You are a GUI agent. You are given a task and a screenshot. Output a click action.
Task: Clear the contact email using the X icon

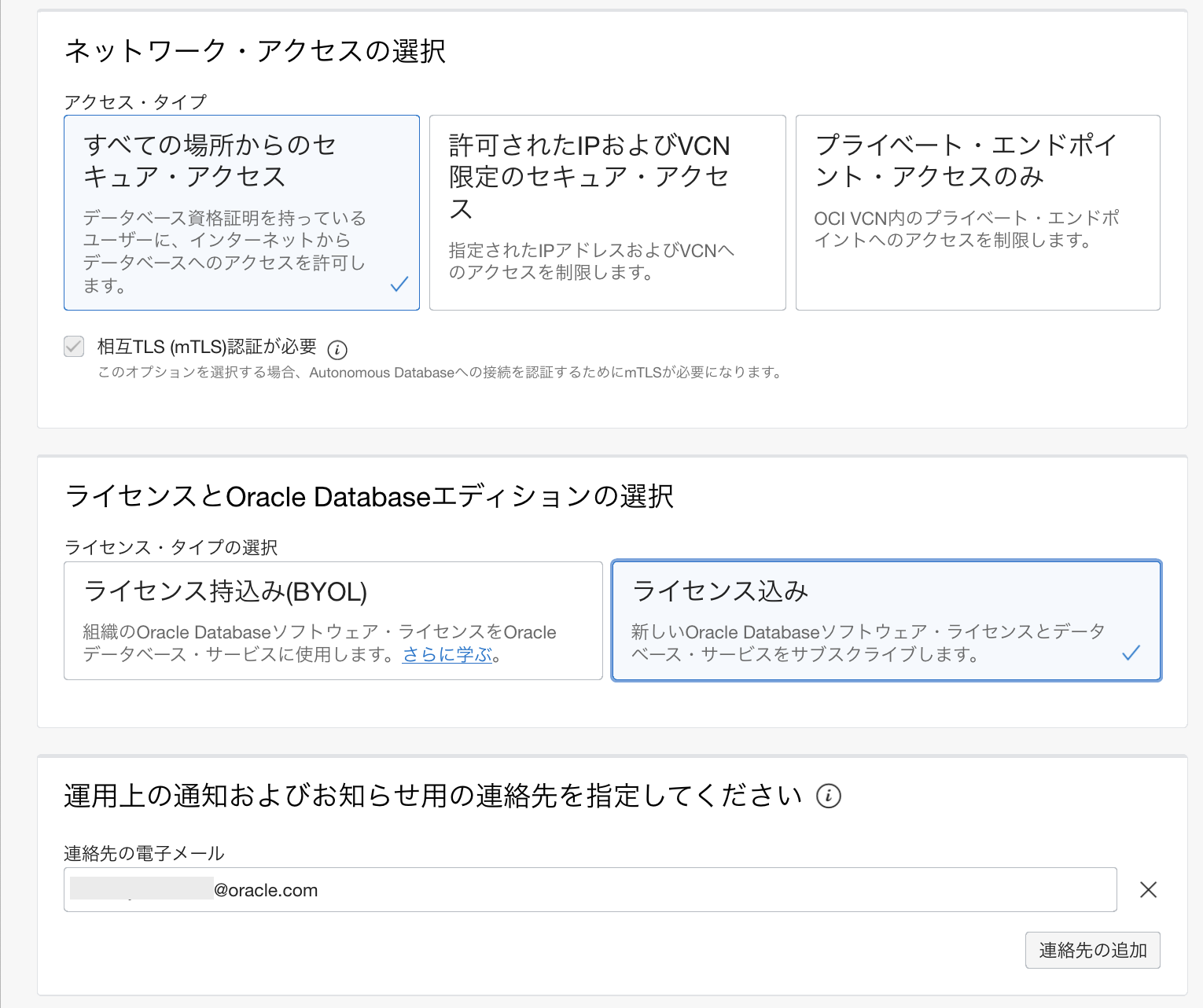coord(1148,889)
